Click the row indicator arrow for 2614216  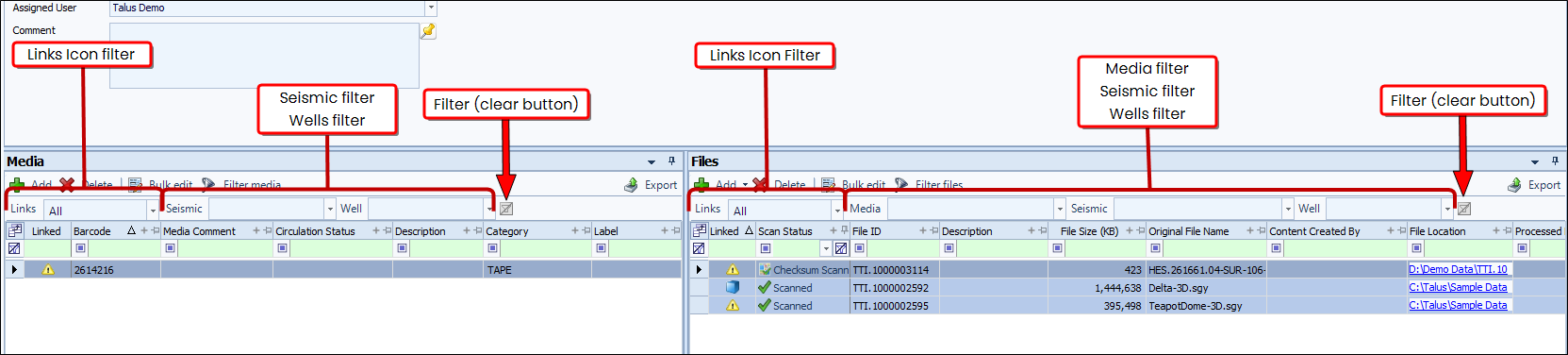(x=14, y=270)
